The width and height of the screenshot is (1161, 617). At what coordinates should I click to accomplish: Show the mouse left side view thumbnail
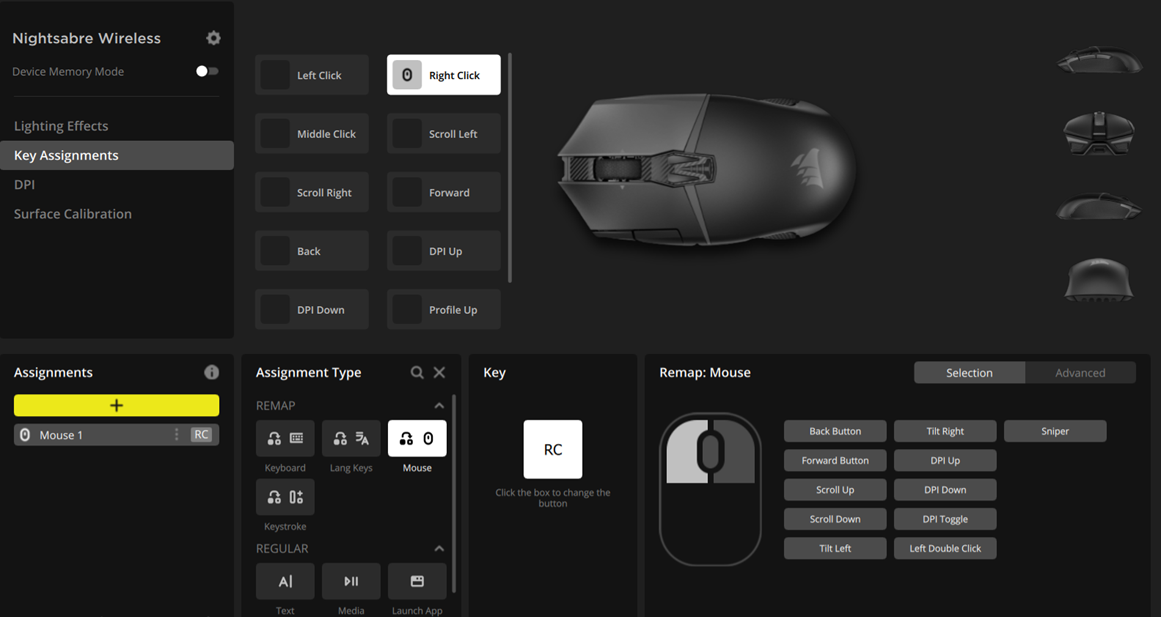[x=1099, y=60]
